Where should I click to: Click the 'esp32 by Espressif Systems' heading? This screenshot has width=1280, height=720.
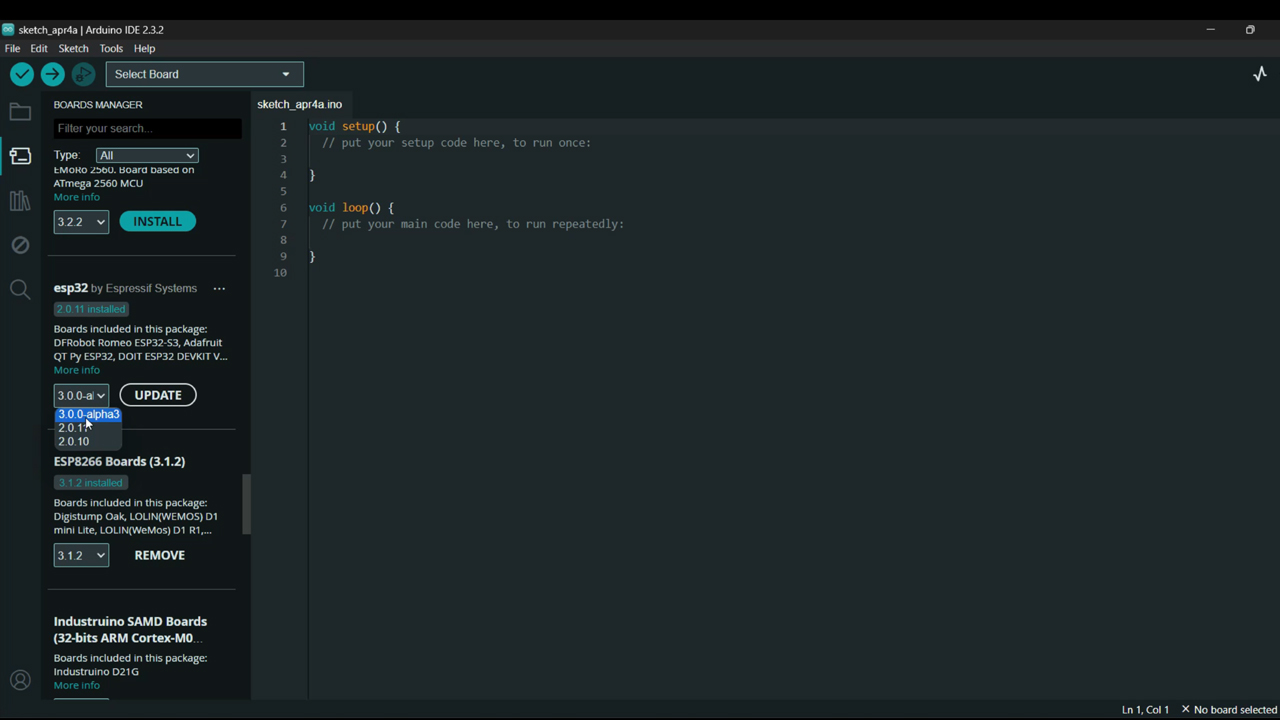(x=125, y=288)
